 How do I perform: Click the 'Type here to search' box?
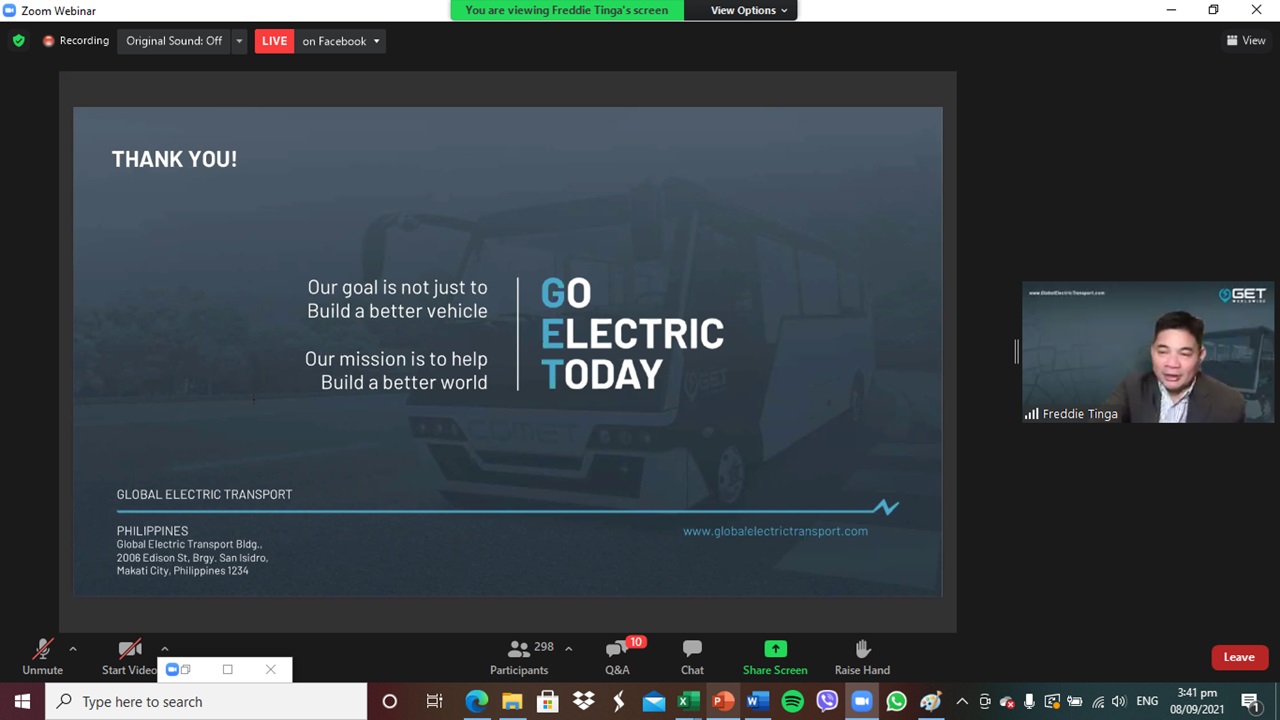point(208,701)
